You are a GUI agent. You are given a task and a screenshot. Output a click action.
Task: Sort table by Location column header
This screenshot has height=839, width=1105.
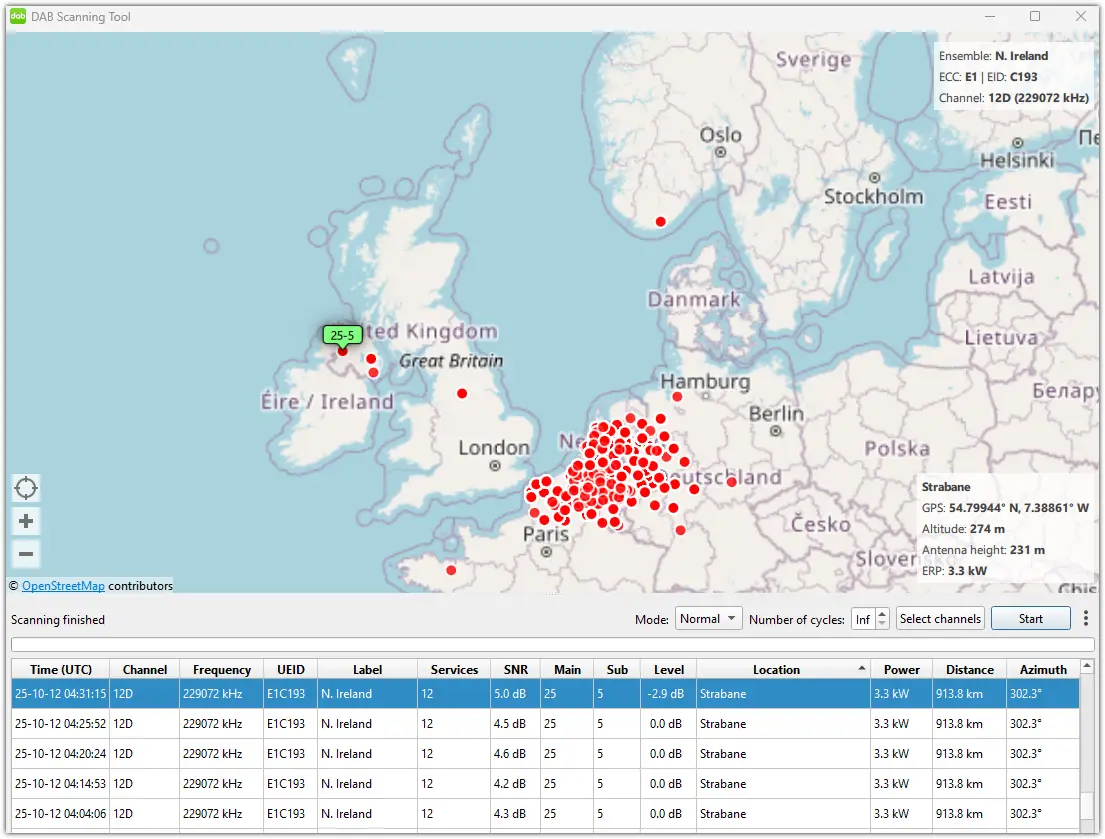click(x=776, y=670)
